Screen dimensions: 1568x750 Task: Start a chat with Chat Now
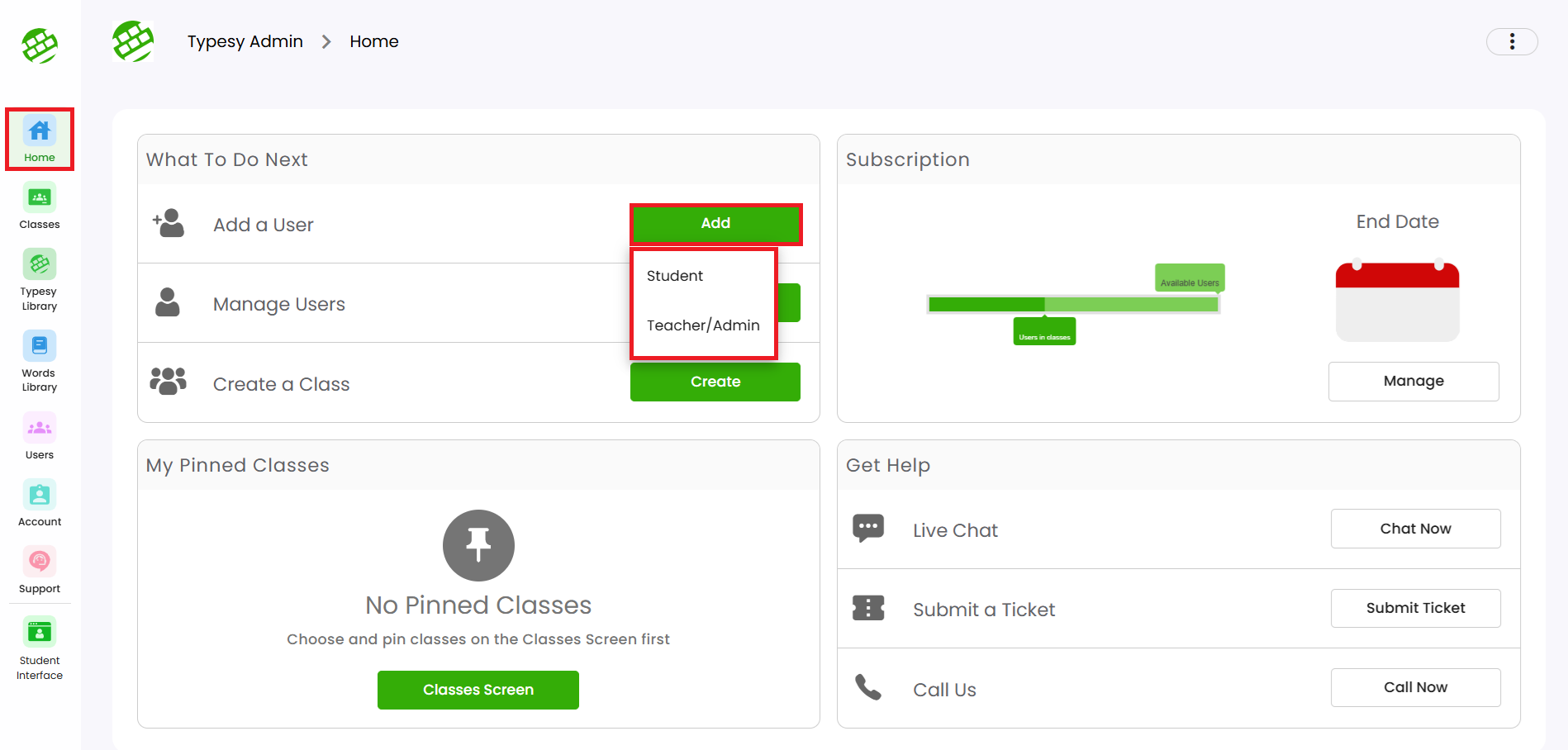tap(1414, 529)
